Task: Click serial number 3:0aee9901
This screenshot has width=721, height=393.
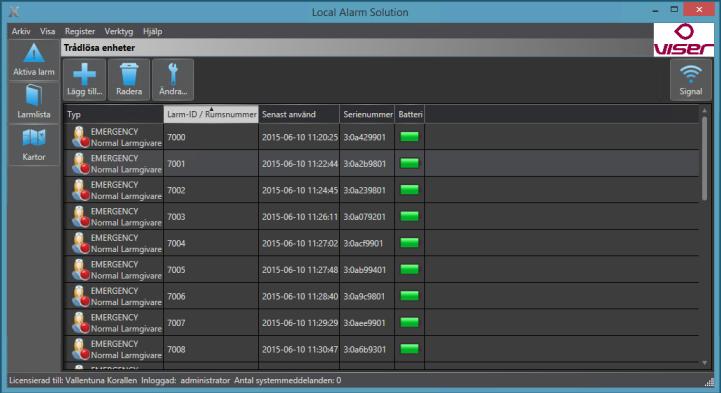Action: pos(365,323)
